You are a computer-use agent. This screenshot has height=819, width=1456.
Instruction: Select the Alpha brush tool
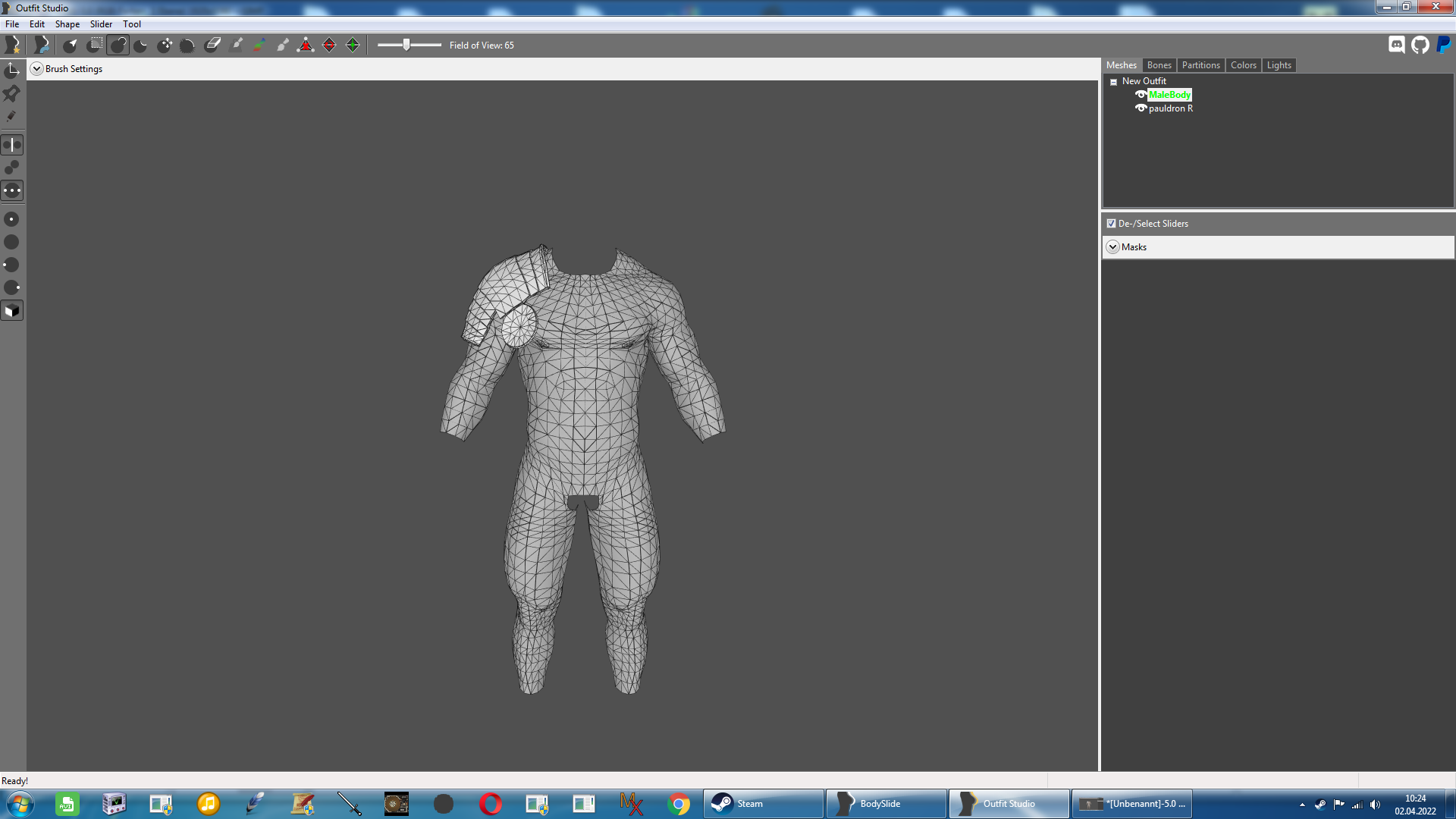coord(283,45)
